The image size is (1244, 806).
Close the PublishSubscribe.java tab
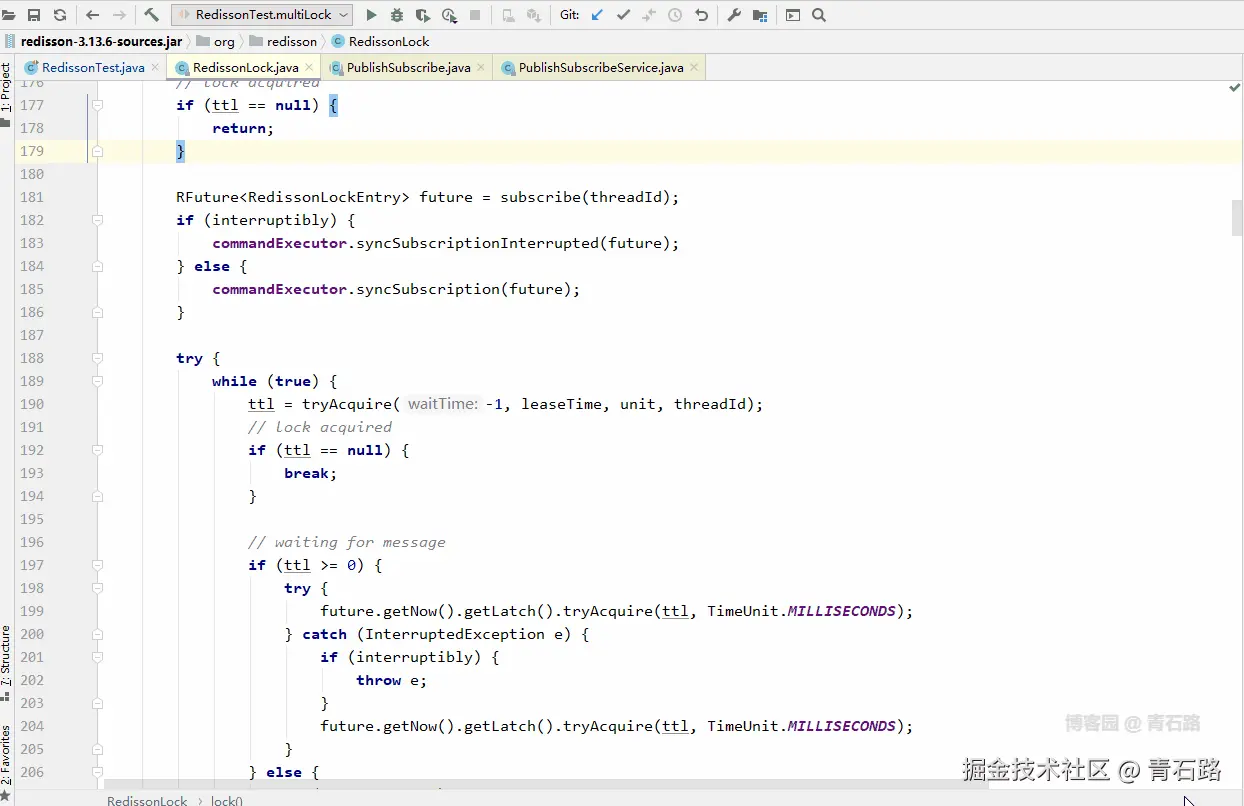pyautogui.click(x=481, y=67)
